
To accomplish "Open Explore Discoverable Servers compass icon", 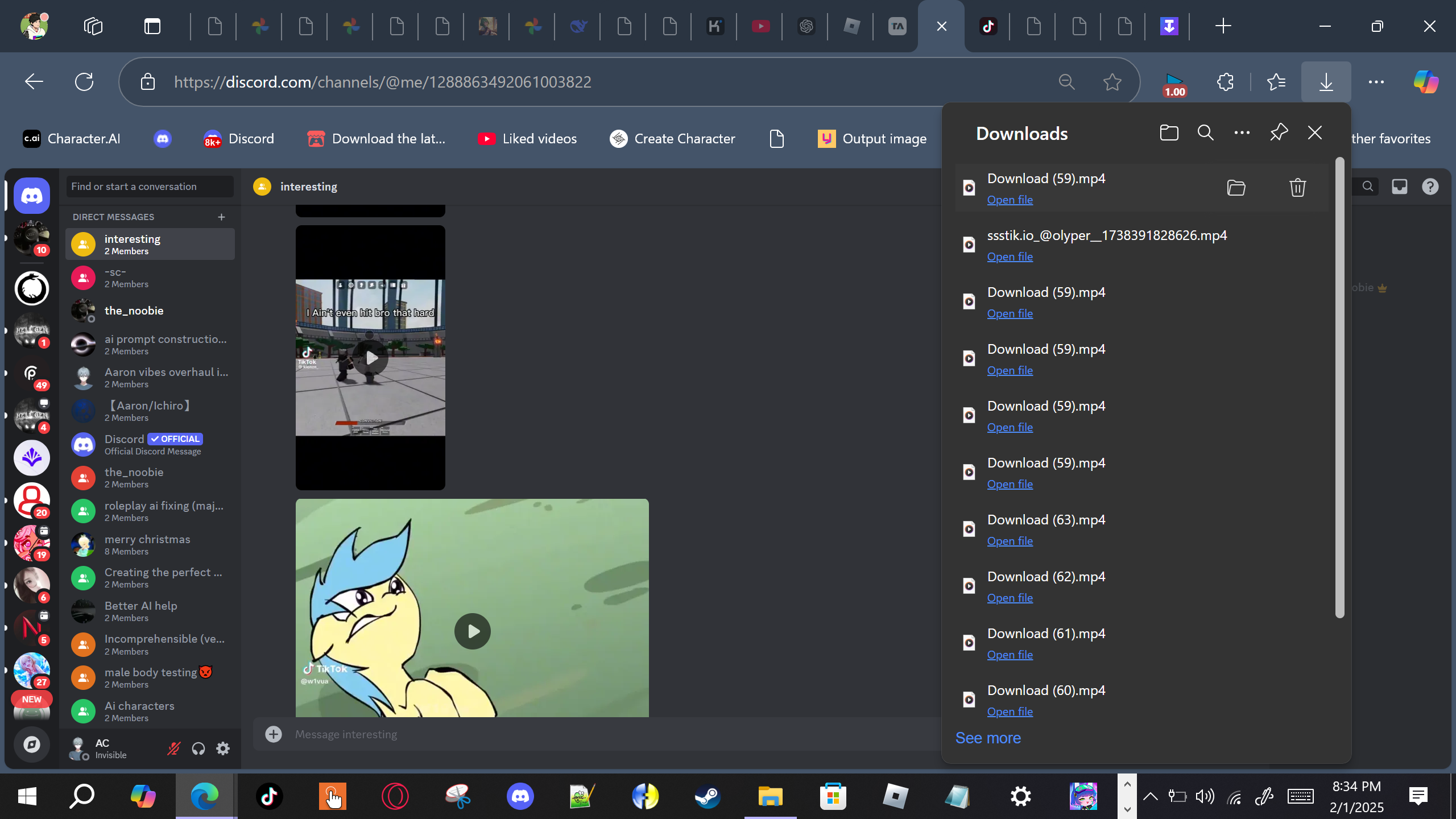I will click(32, 744).
